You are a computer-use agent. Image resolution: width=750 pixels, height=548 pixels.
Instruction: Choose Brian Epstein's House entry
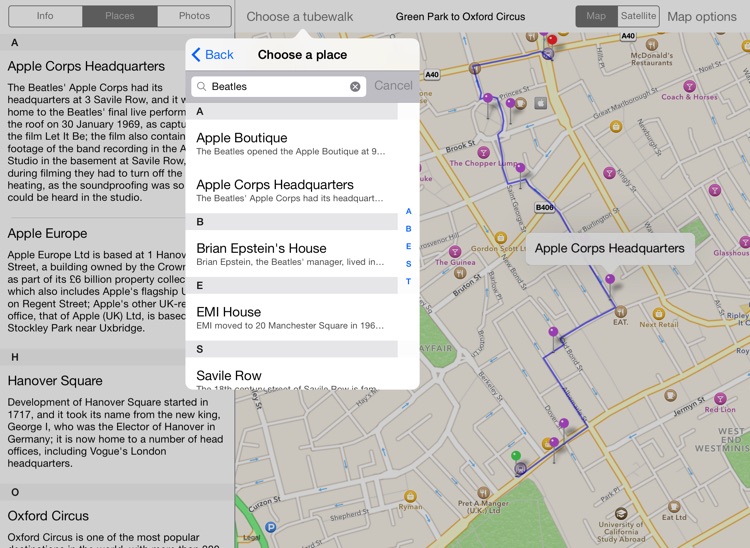(x=291, y=254)
